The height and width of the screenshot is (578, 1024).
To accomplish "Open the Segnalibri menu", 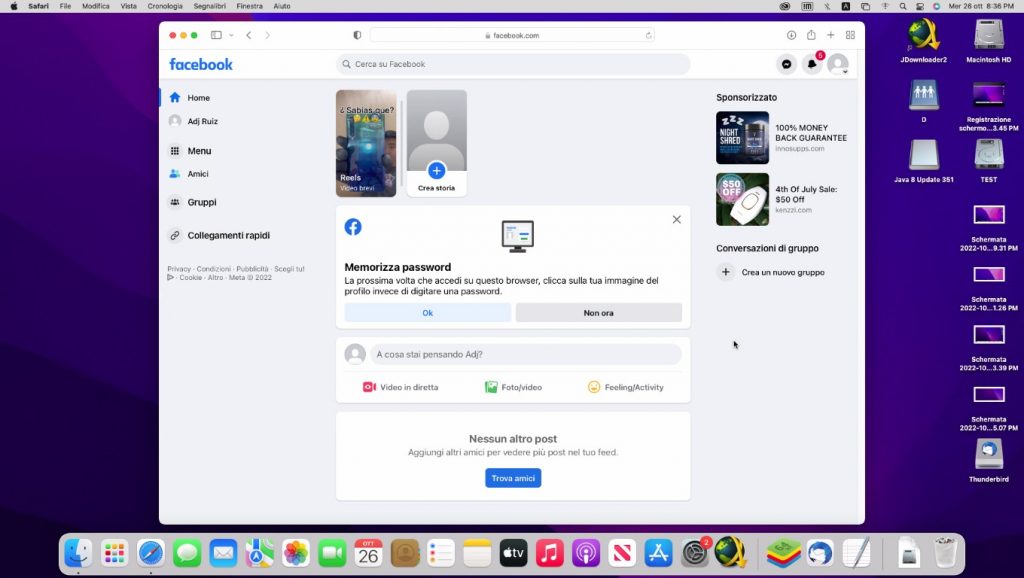I will (x=209, y=5).
